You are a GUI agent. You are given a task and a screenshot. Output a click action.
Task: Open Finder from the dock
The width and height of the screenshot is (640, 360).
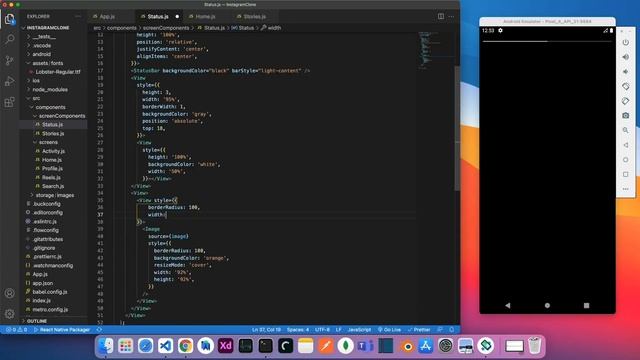tap(105, 346)
